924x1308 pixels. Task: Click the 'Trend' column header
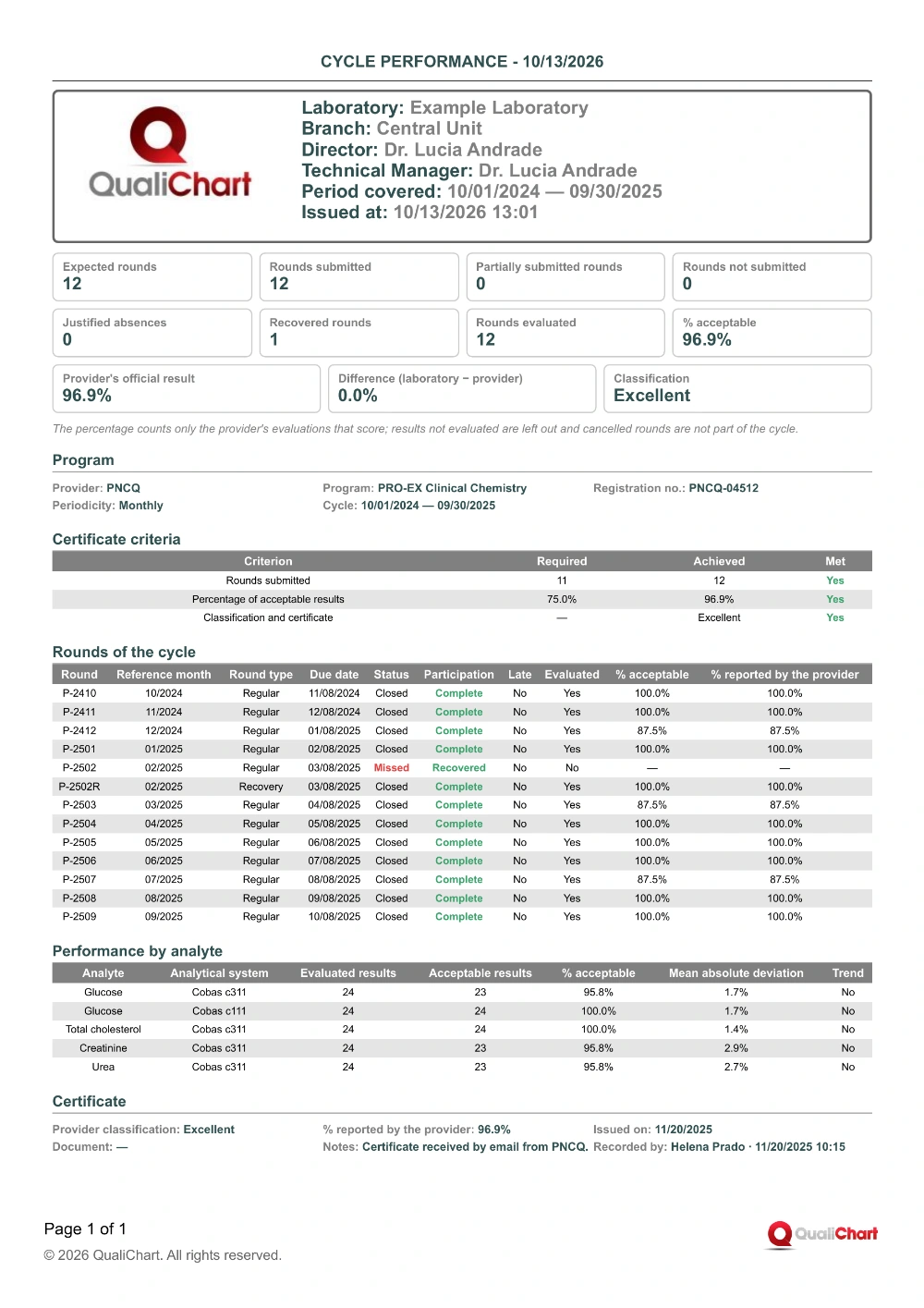848,973
